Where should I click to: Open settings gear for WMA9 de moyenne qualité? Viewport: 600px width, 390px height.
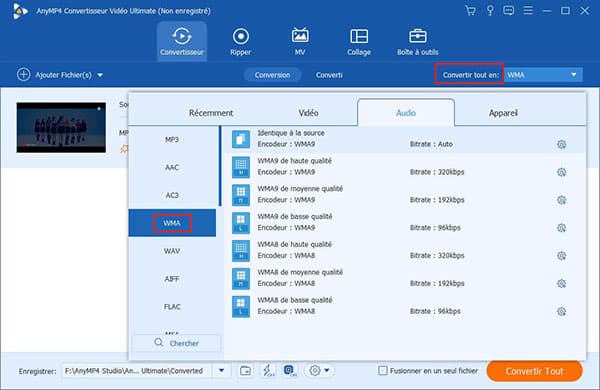coord(561,200)
